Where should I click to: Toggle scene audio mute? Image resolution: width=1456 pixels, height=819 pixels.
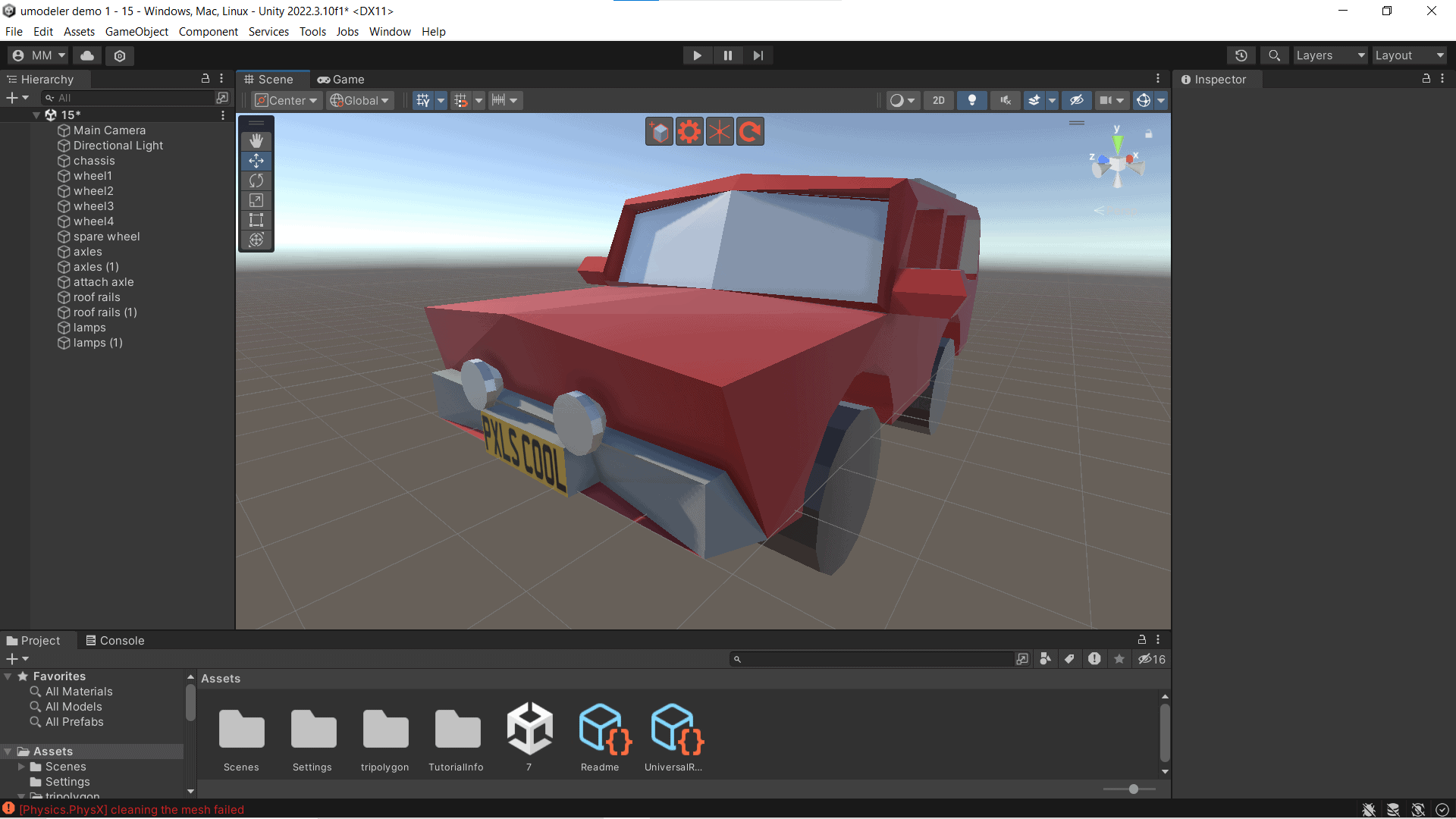coord(1006,100)
